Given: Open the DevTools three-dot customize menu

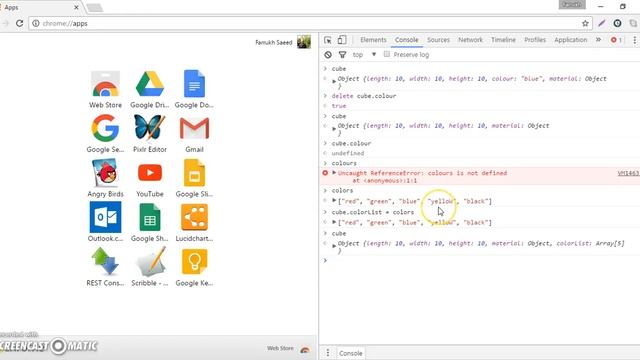Looking at the screenshot, I should click(x=634, y=40).
